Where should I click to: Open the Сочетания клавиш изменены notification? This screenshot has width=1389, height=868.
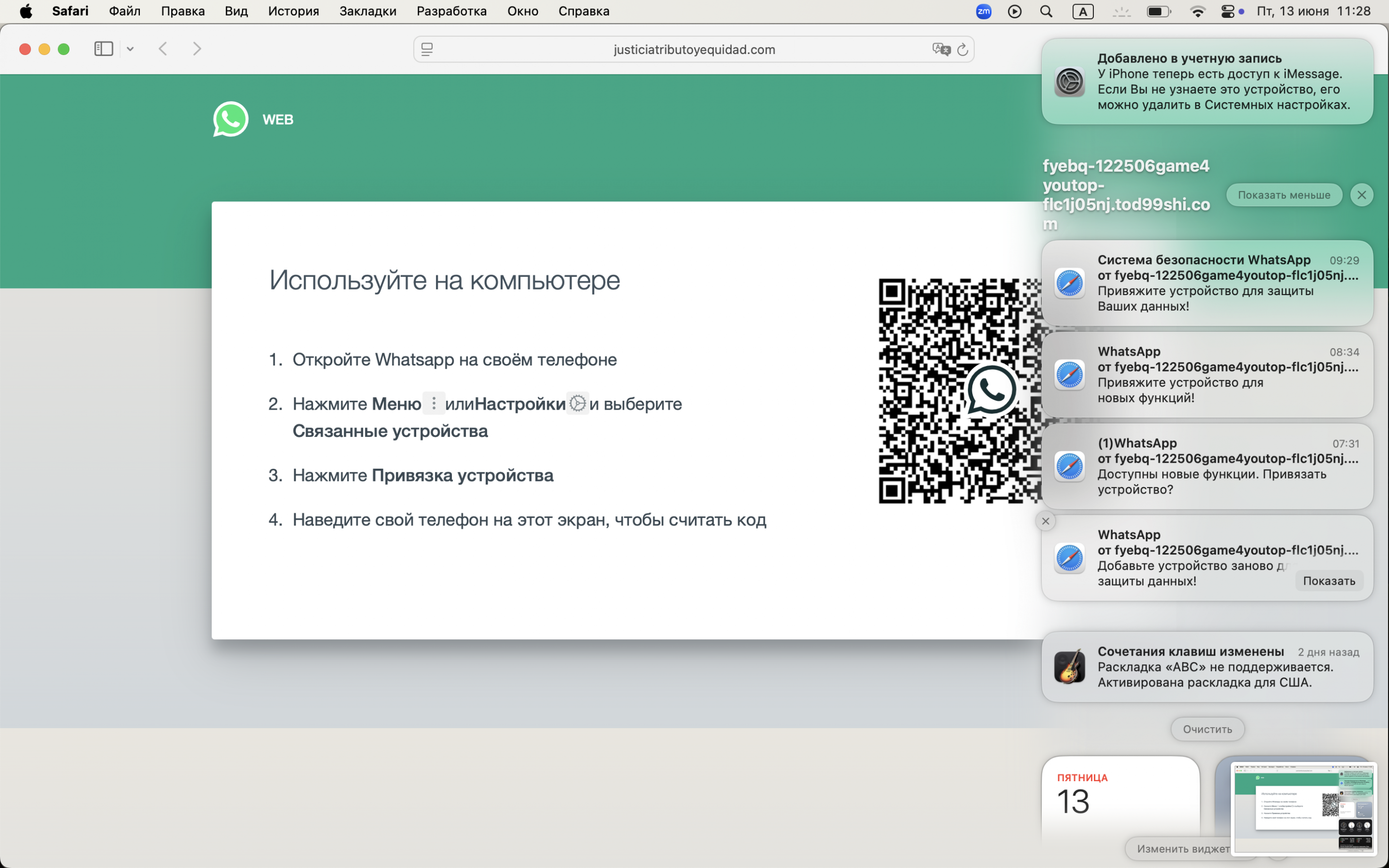tap(1207, 667)
